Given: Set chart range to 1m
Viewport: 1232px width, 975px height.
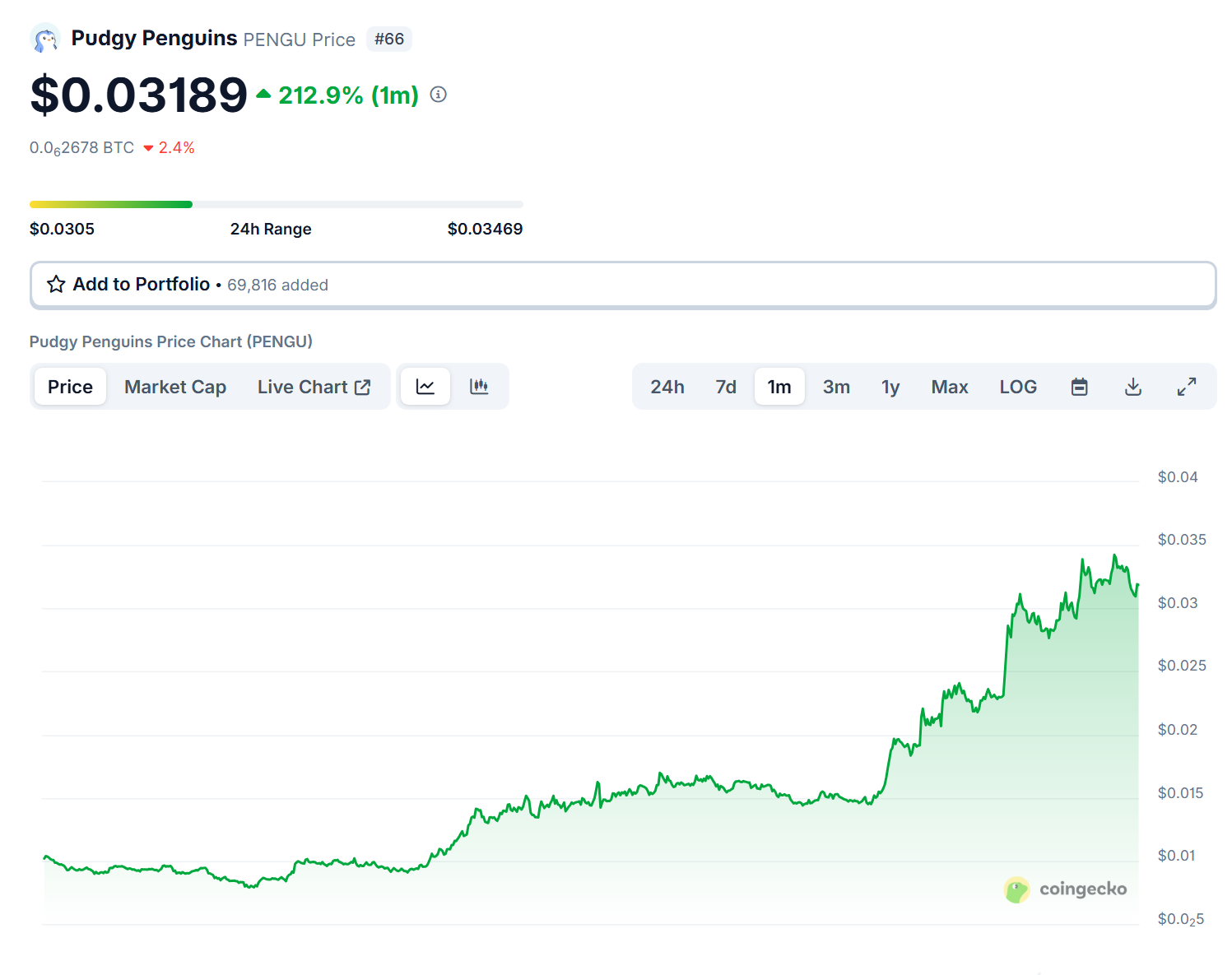Looking at the screenshot, I should [x=779, y=387].
